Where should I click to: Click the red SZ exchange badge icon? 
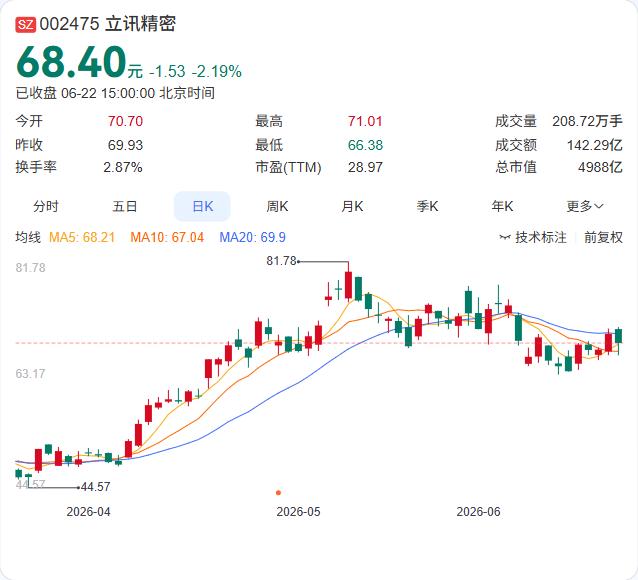point(26,24)
